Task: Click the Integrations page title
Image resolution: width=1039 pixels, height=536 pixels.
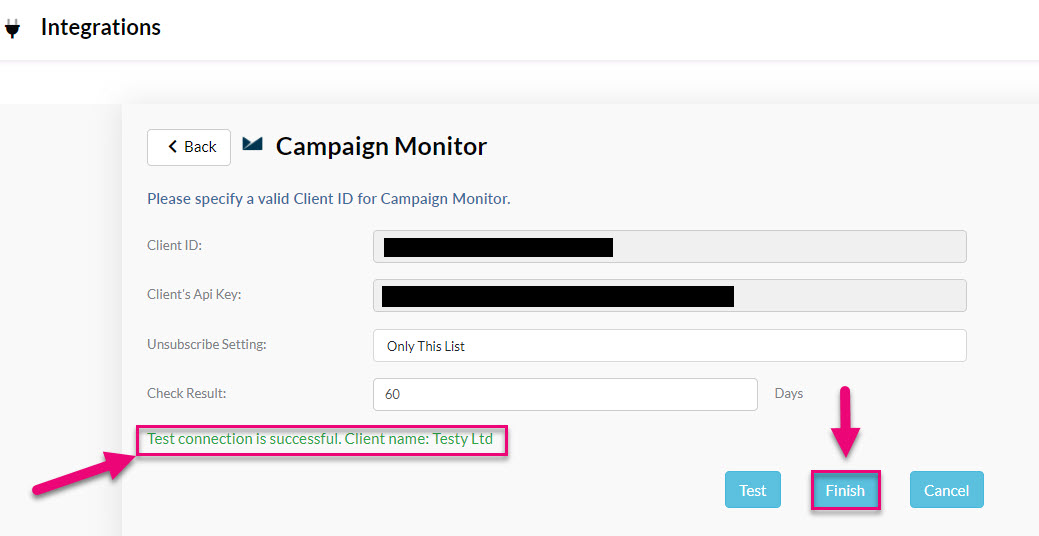Action: [101, 27]
